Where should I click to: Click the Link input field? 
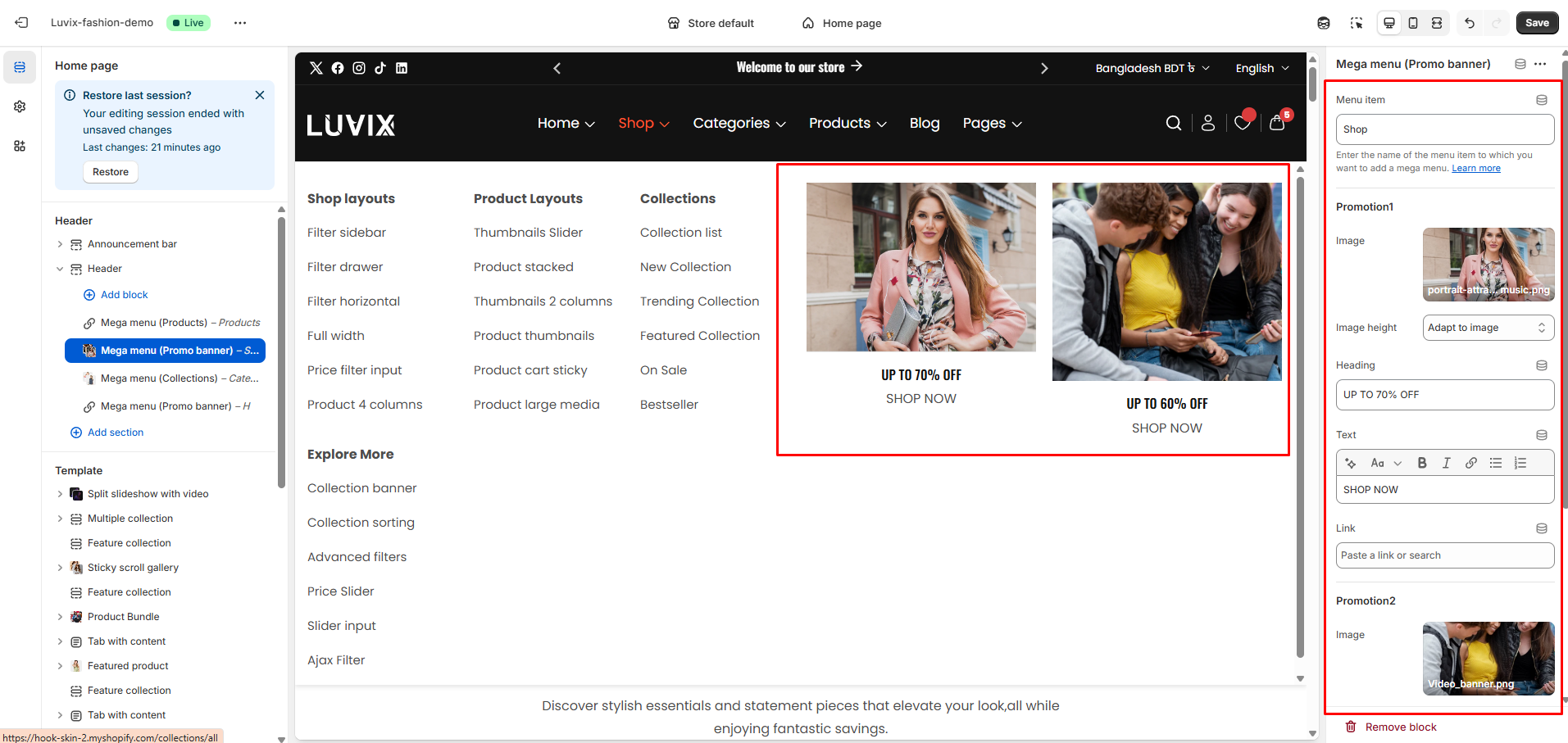pos(1444,555)
